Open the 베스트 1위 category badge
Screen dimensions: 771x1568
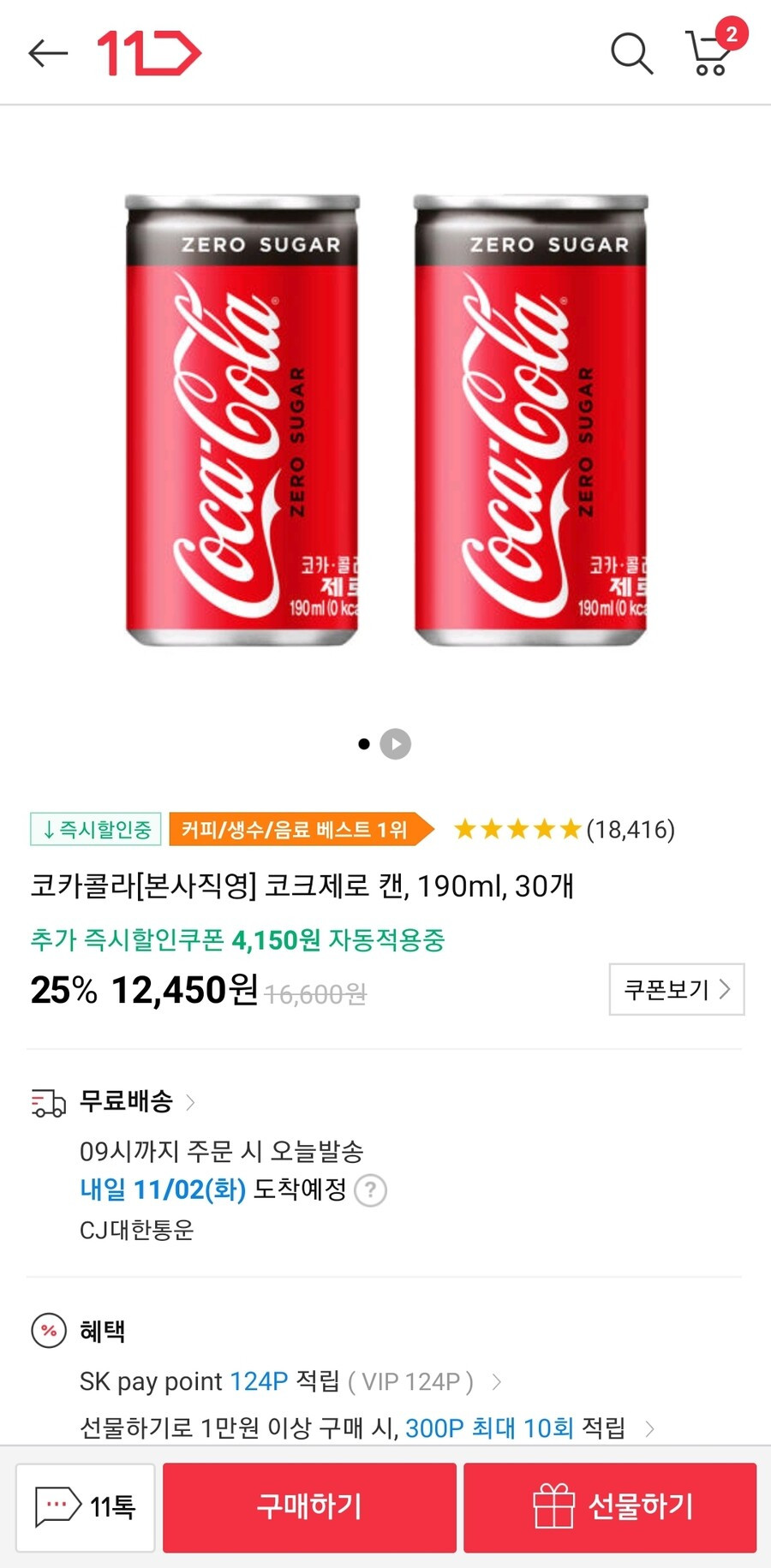coord(301,829)
